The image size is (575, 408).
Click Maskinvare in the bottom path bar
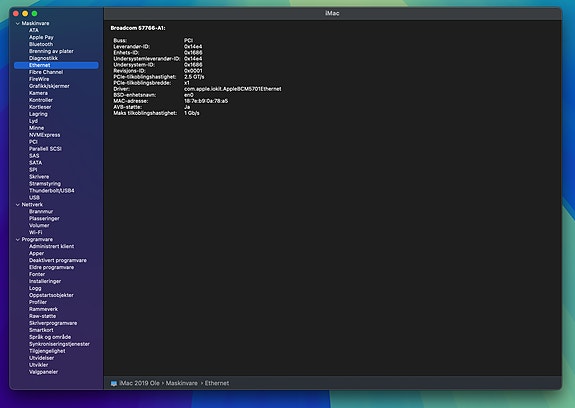[182, 383]
